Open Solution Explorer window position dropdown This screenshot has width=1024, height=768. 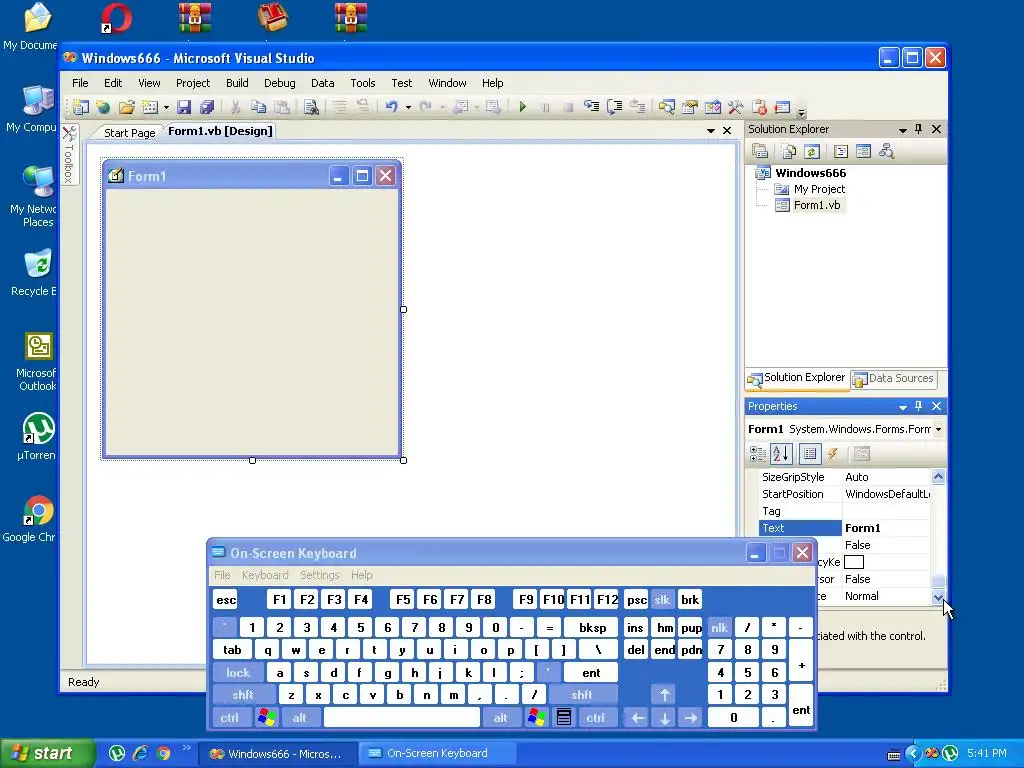pos(903,130)
